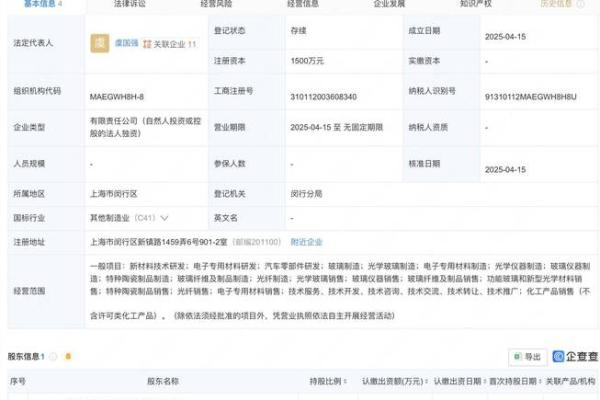
Task: Open the 关联企业 11 link
Action: point(174,44)
